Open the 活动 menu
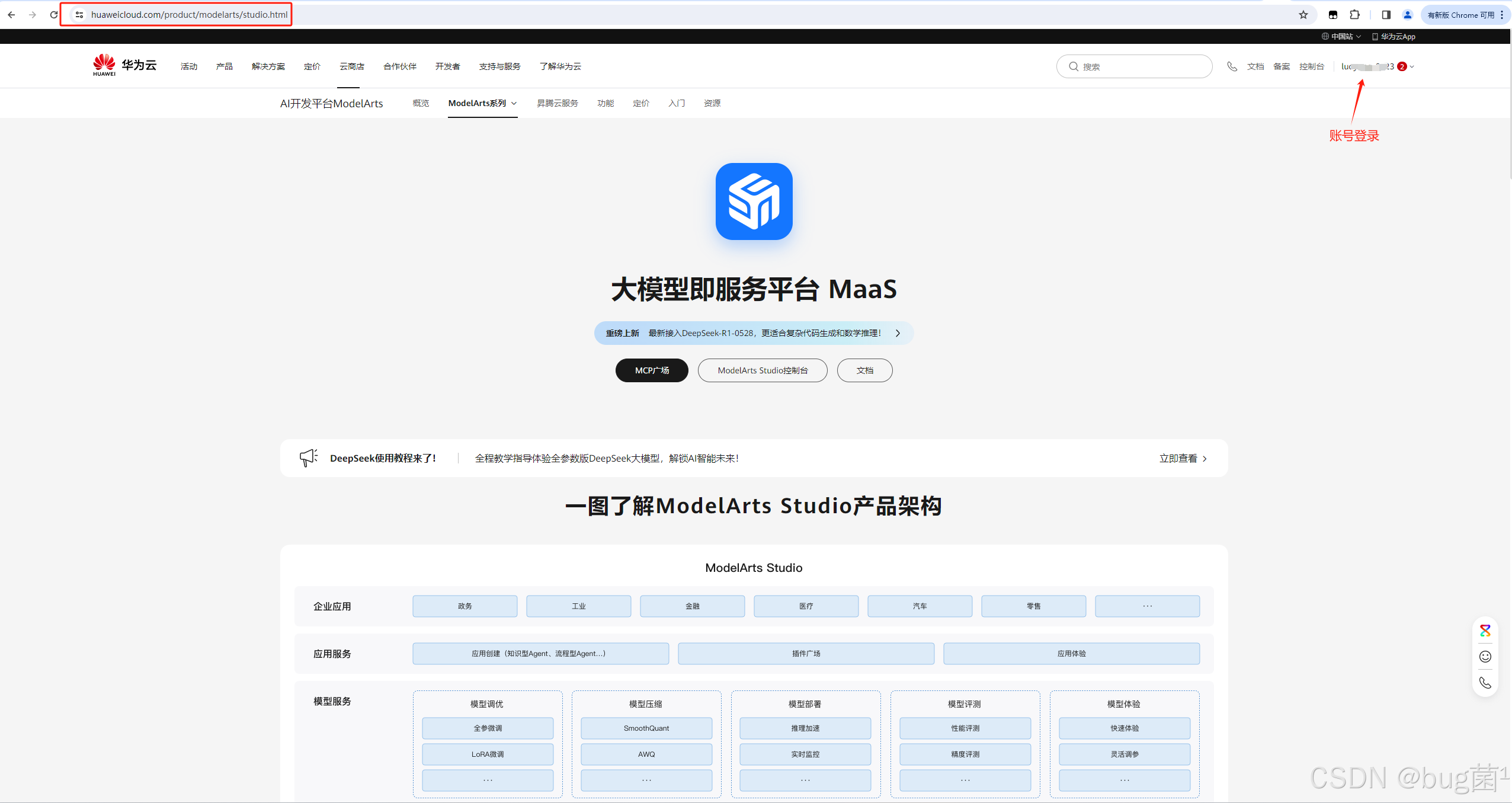1512x803 pixels. click(189, 66)
